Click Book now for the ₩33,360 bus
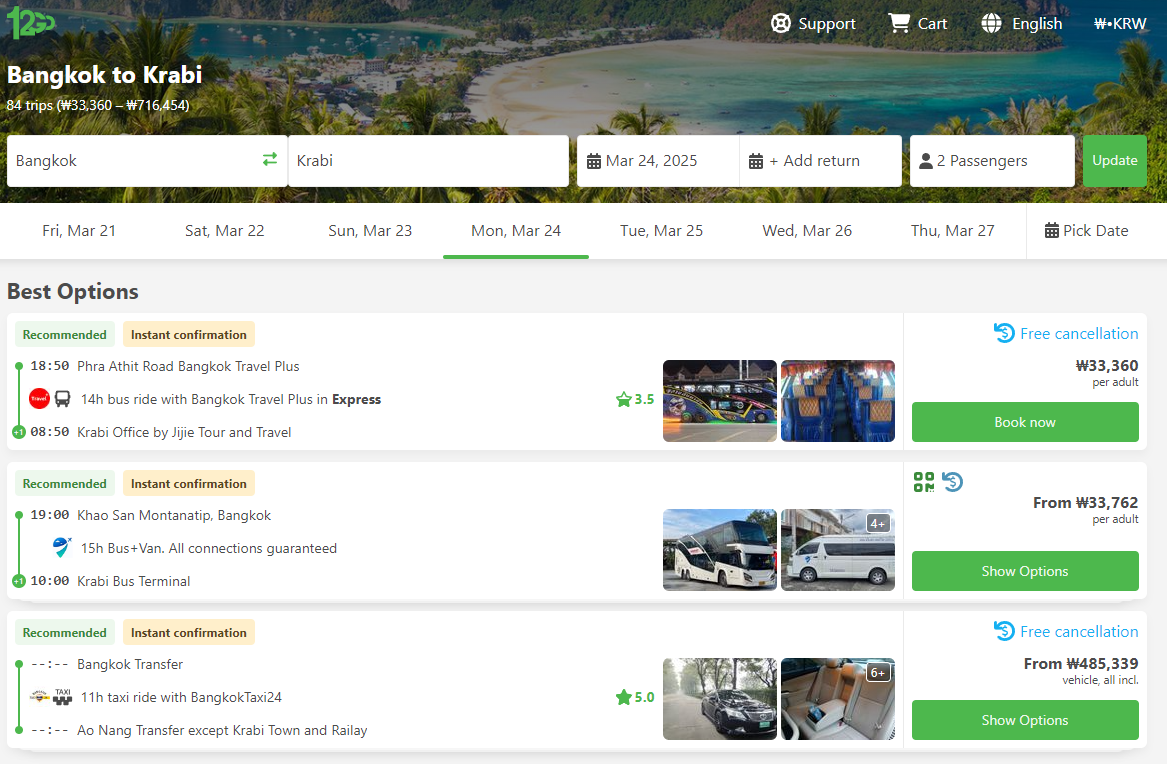 [1025, 422]
